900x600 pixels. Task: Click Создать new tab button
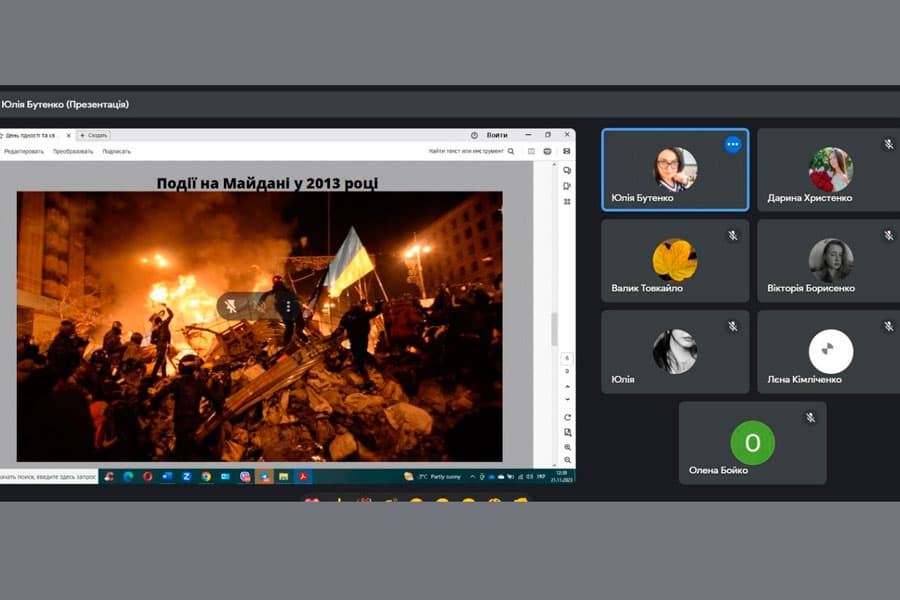click(x=94, y=135)
